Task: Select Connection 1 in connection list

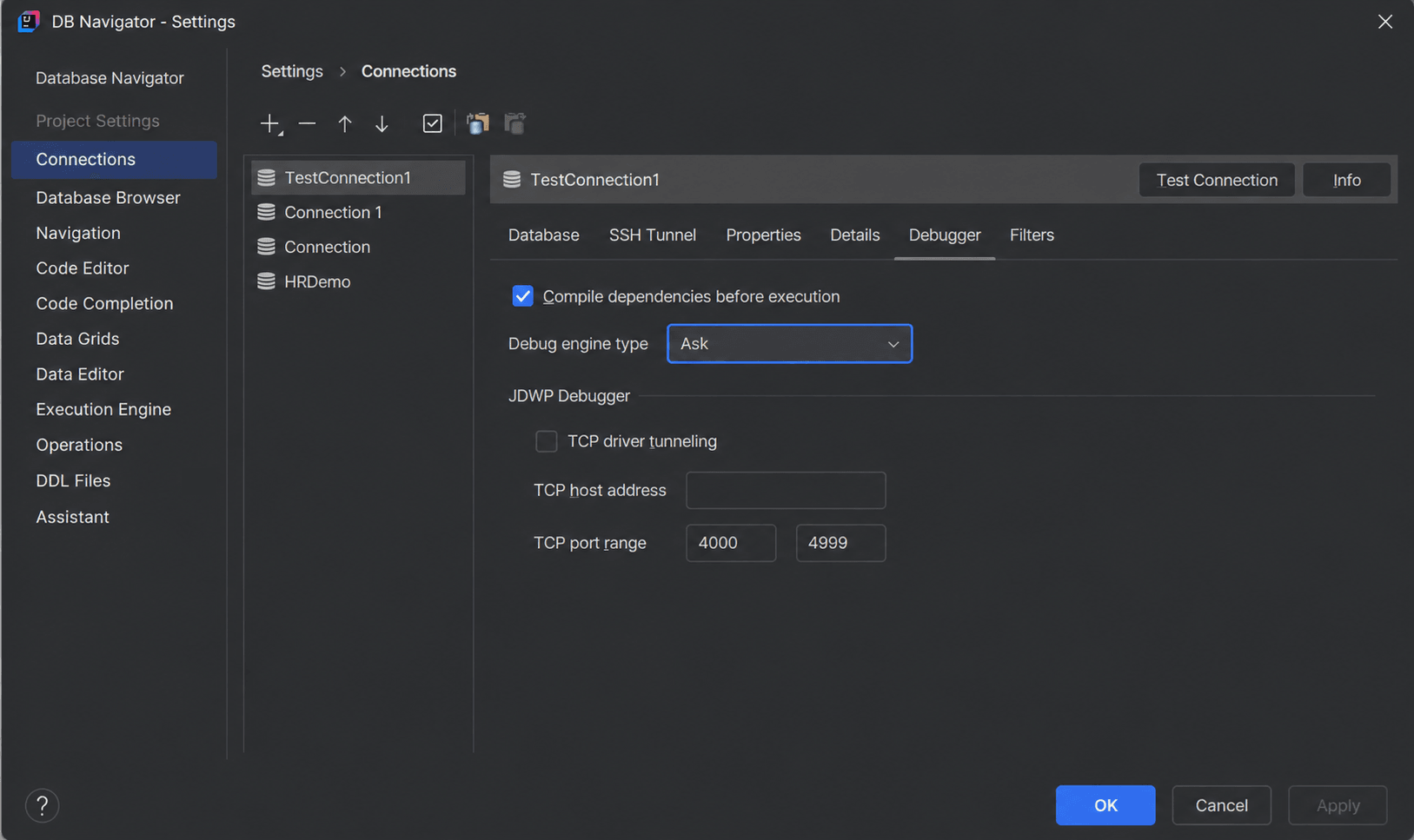Action: (x=358, y=212)
